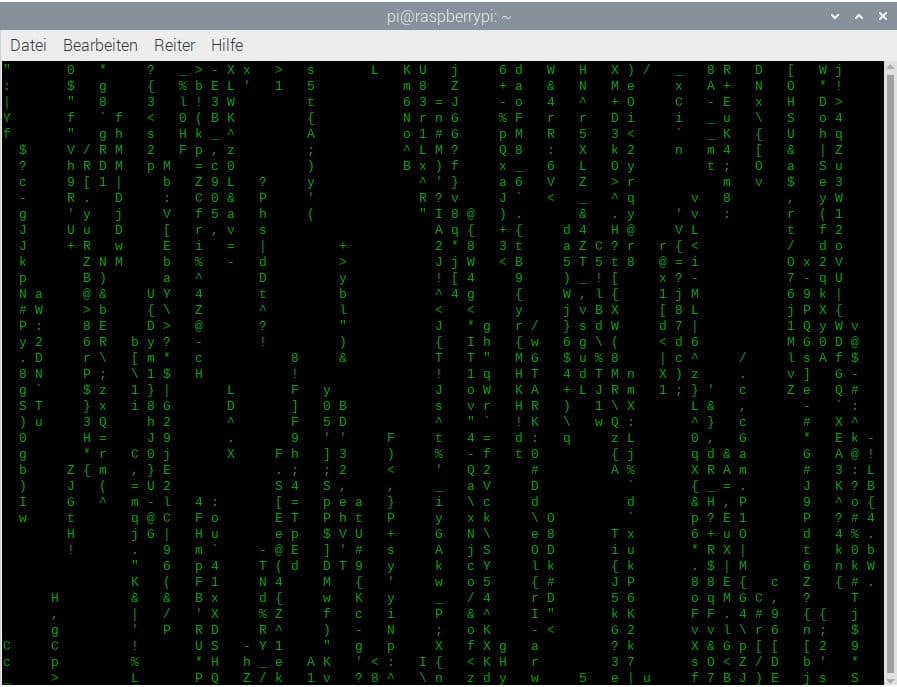Open the Hilfe menu

[227, 45]
